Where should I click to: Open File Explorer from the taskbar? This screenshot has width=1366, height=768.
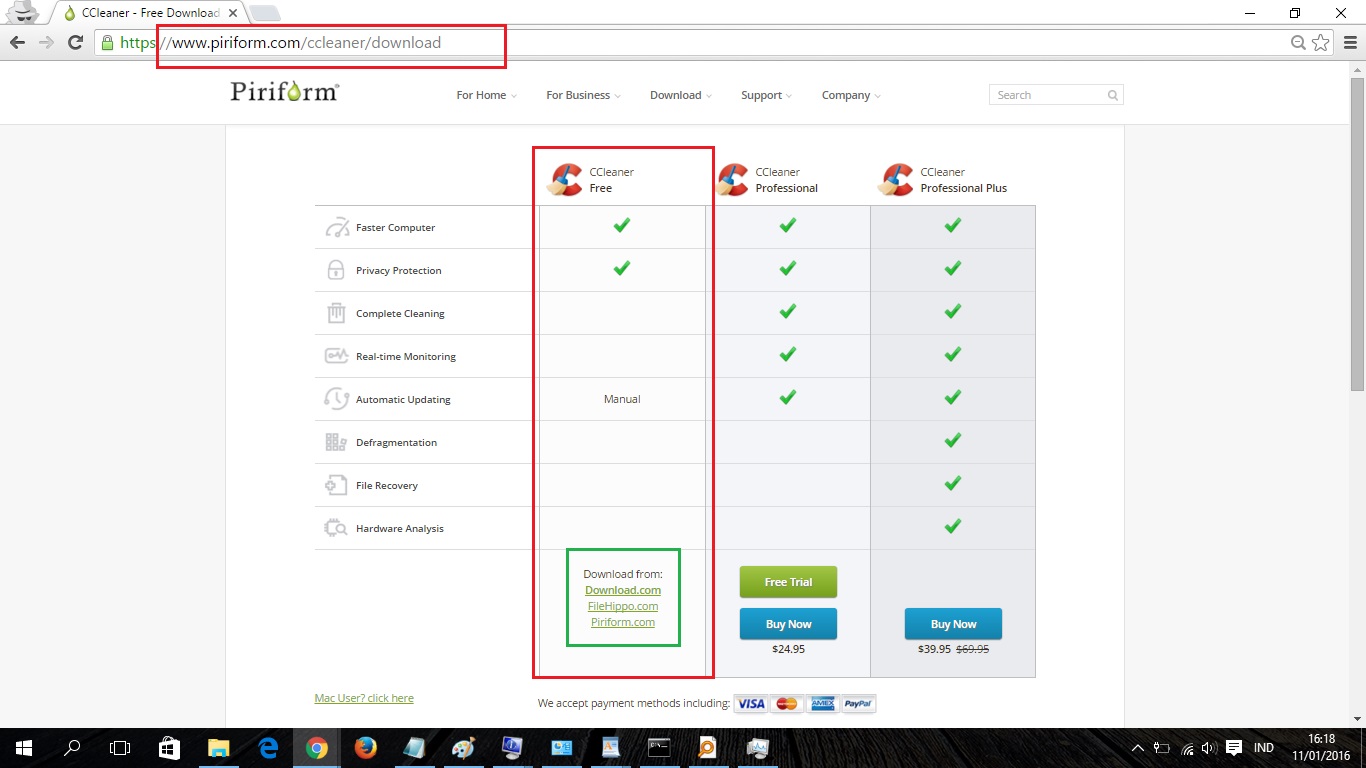click(x=218, y=748)
